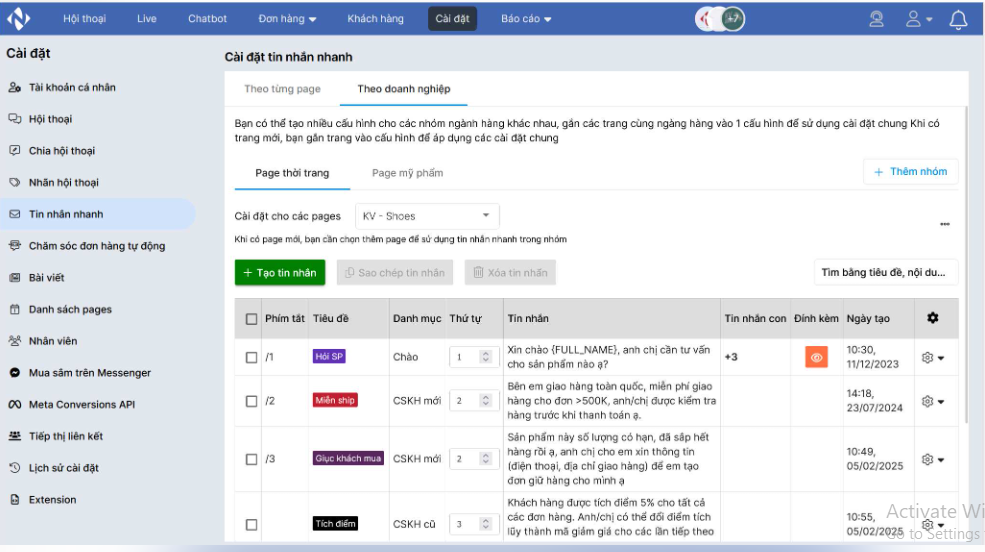This screenshot has height=552, width=985.
Task: Click the Giục khách mua title tag
Action: click(x=348, y=459)
